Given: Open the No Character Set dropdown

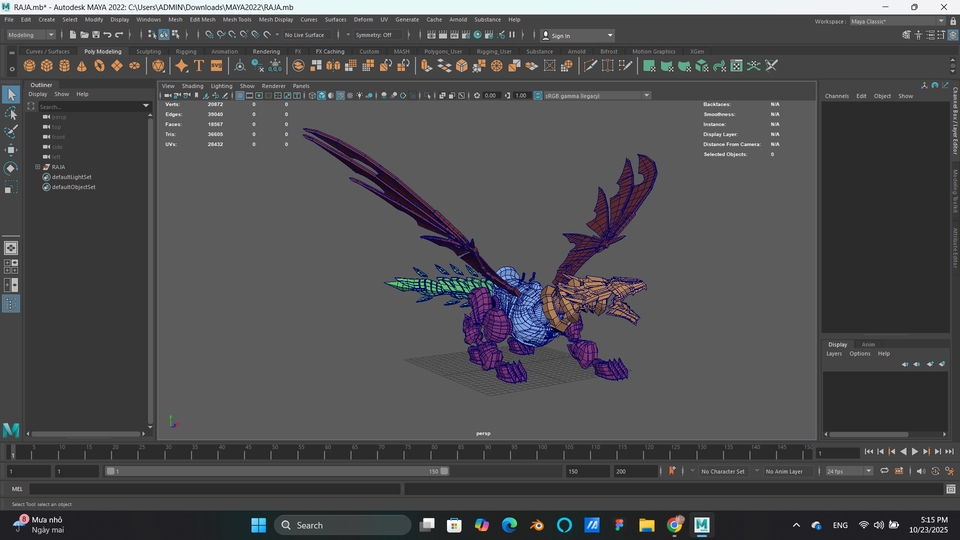Looking at the screenshot, I should (x=722, y=471).
